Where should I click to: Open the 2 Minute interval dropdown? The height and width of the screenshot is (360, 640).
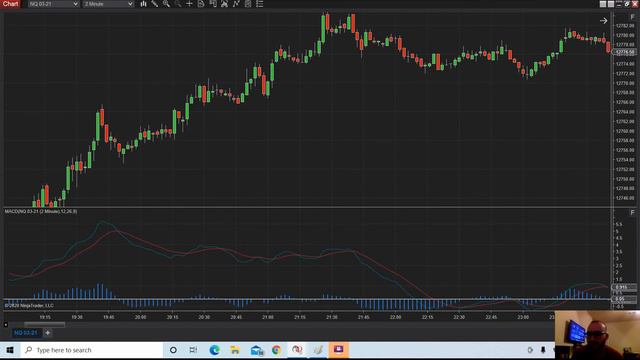pyautogui.click(x=109, y=4)
